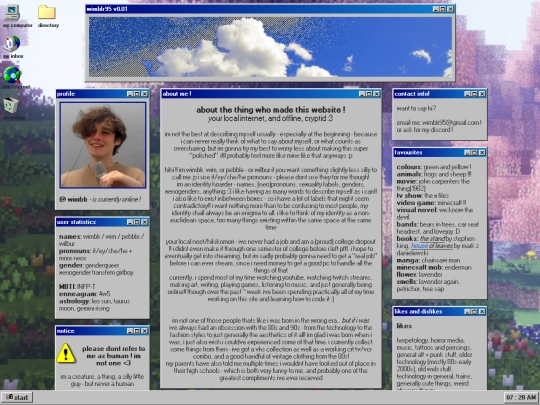Minimize the about me window
Image resolution: width=540 pixels, height=405 pixels.
(362, 94)
